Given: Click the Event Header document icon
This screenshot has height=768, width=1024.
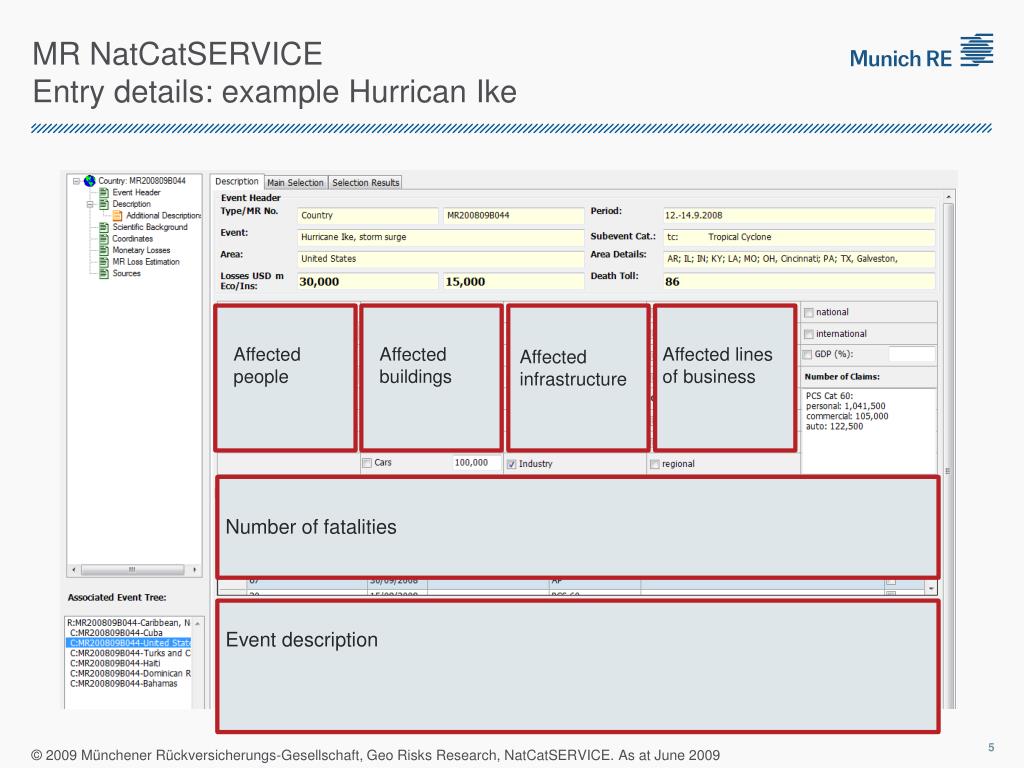Looking at the screenshot, I should point(104,193).
